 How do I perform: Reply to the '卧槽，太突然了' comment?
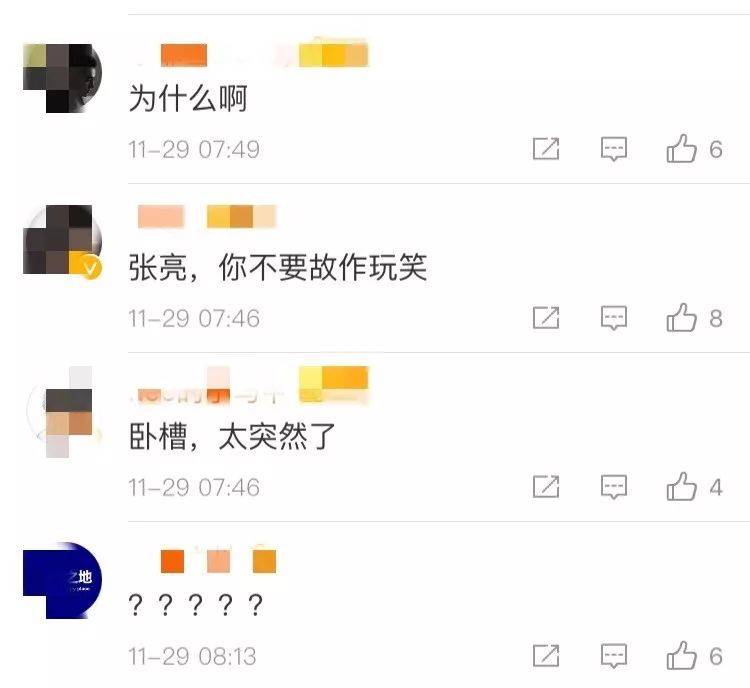tap(614, 487)
